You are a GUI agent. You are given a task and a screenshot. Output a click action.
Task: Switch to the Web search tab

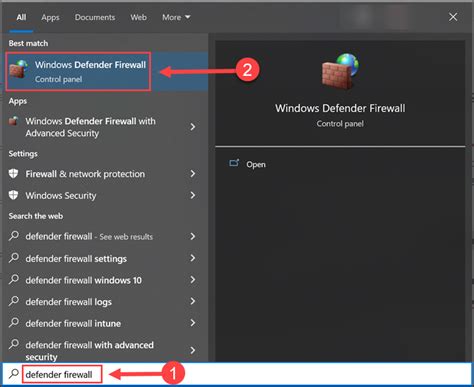pyautogui.click(x=138, y=17)
